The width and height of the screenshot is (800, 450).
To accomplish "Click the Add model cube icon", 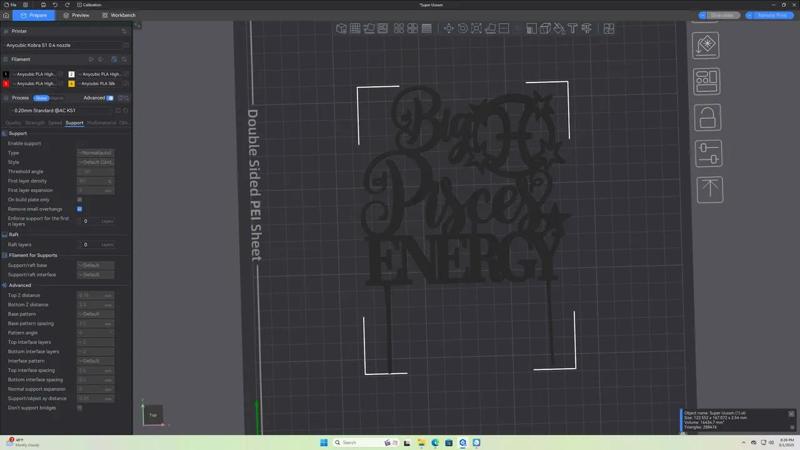I will pyautogui.click(x=341, y=29).
